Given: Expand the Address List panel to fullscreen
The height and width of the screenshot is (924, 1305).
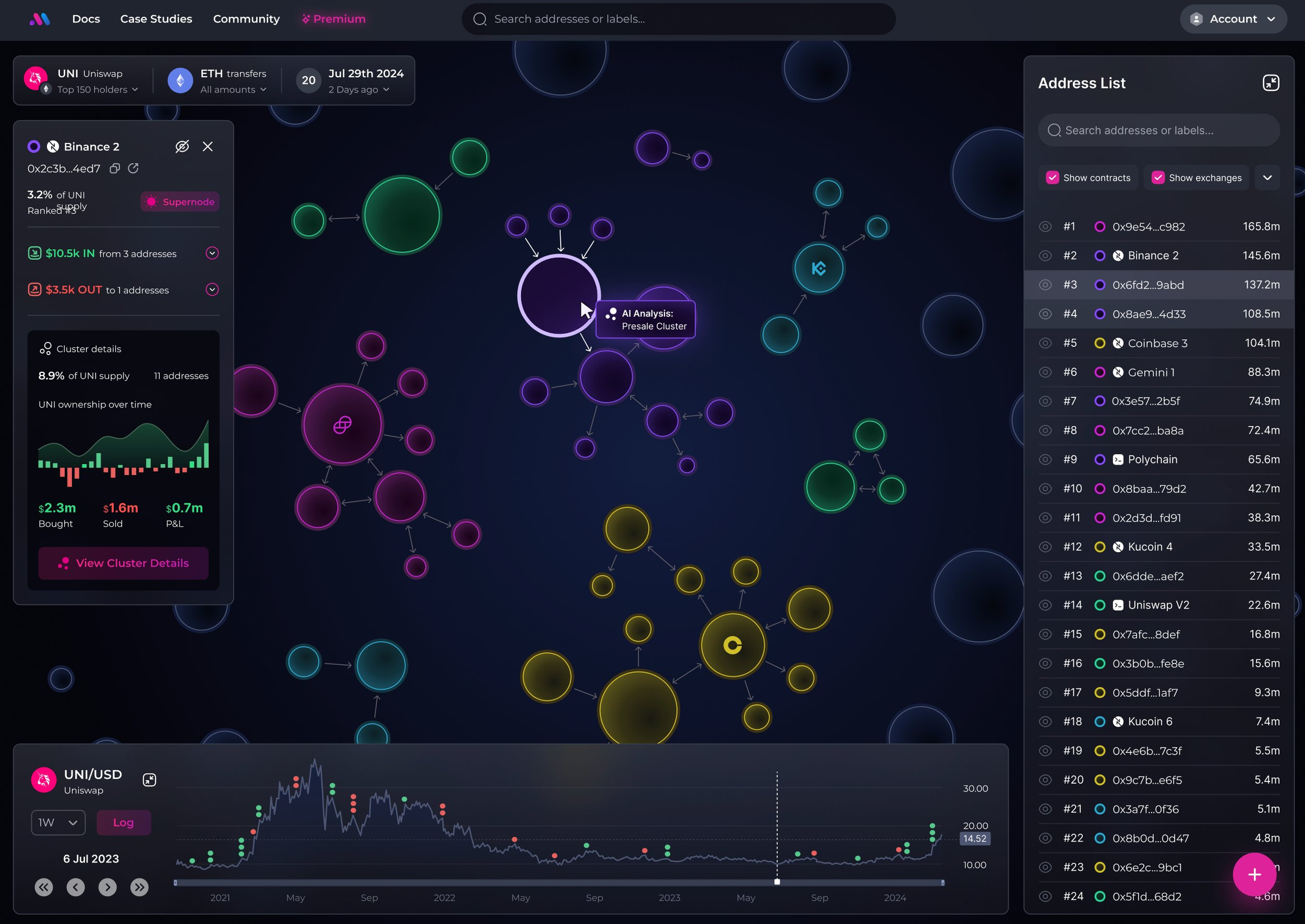Looking at the screenshot, I should [x=1271, y=83].
